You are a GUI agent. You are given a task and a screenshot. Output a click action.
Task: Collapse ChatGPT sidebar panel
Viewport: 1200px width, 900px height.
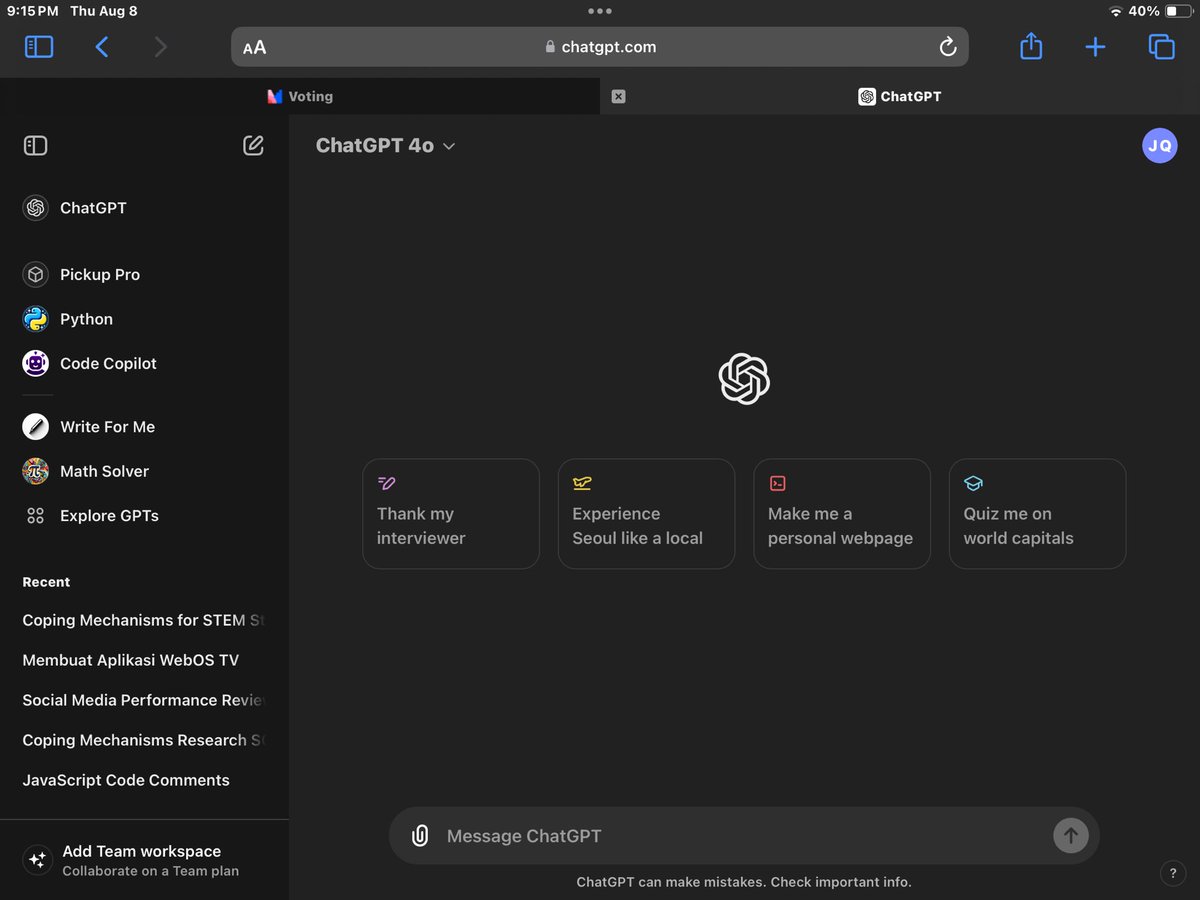(35, 146)
